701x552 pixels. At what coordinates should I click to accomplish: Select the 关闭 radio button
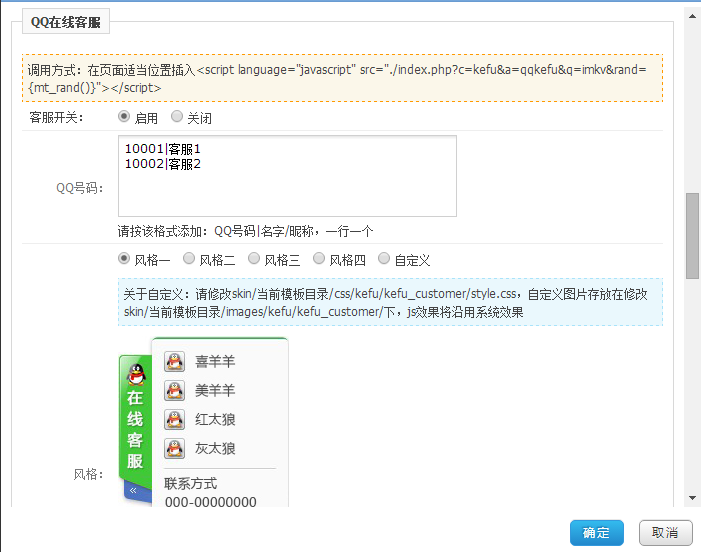point(177,117)
